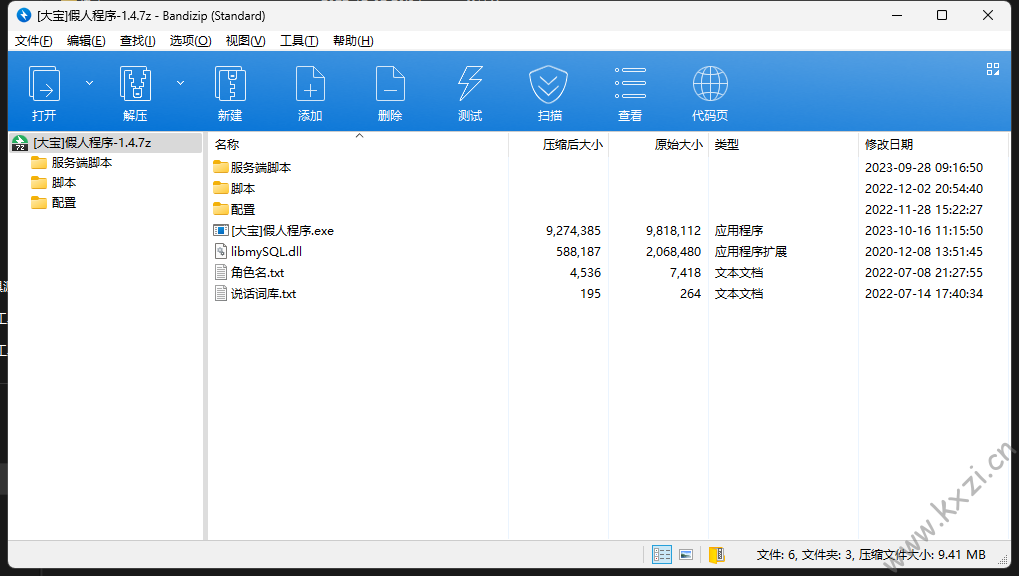Click the 7z archive icon in tree
This screenshot has height=576, width=1019.
point(20,143)
